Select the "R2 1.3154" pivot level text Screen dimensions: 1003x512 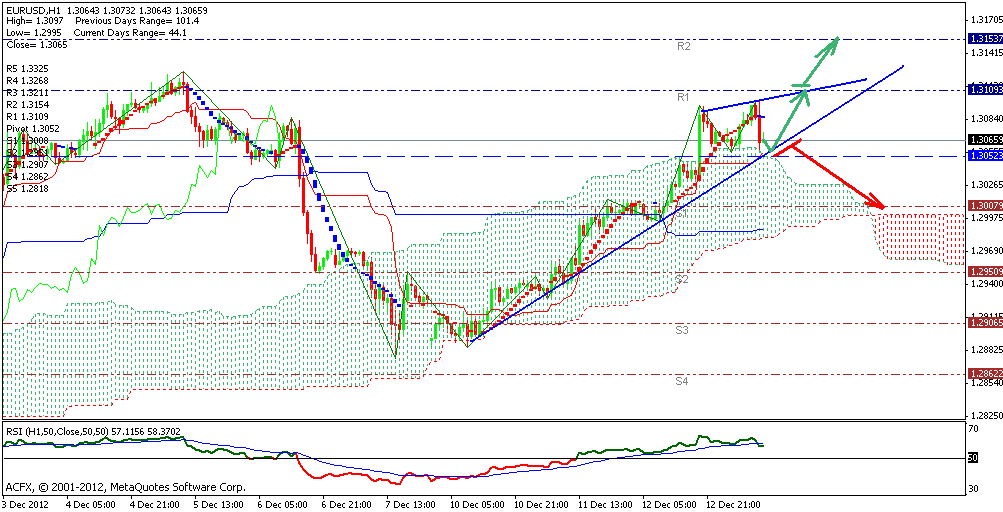point(27,104)
